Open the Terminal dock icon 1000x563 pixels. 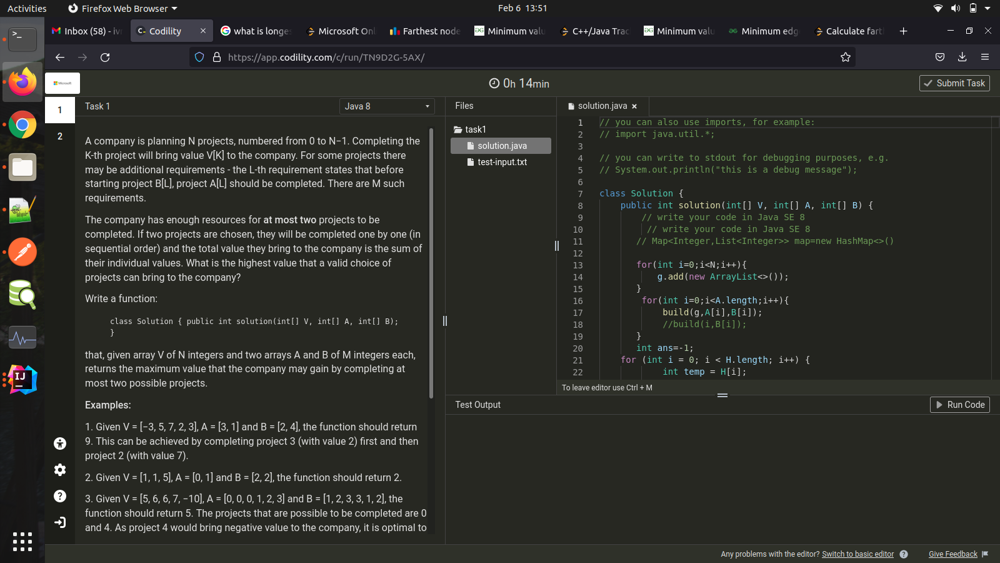coord(22,39)
